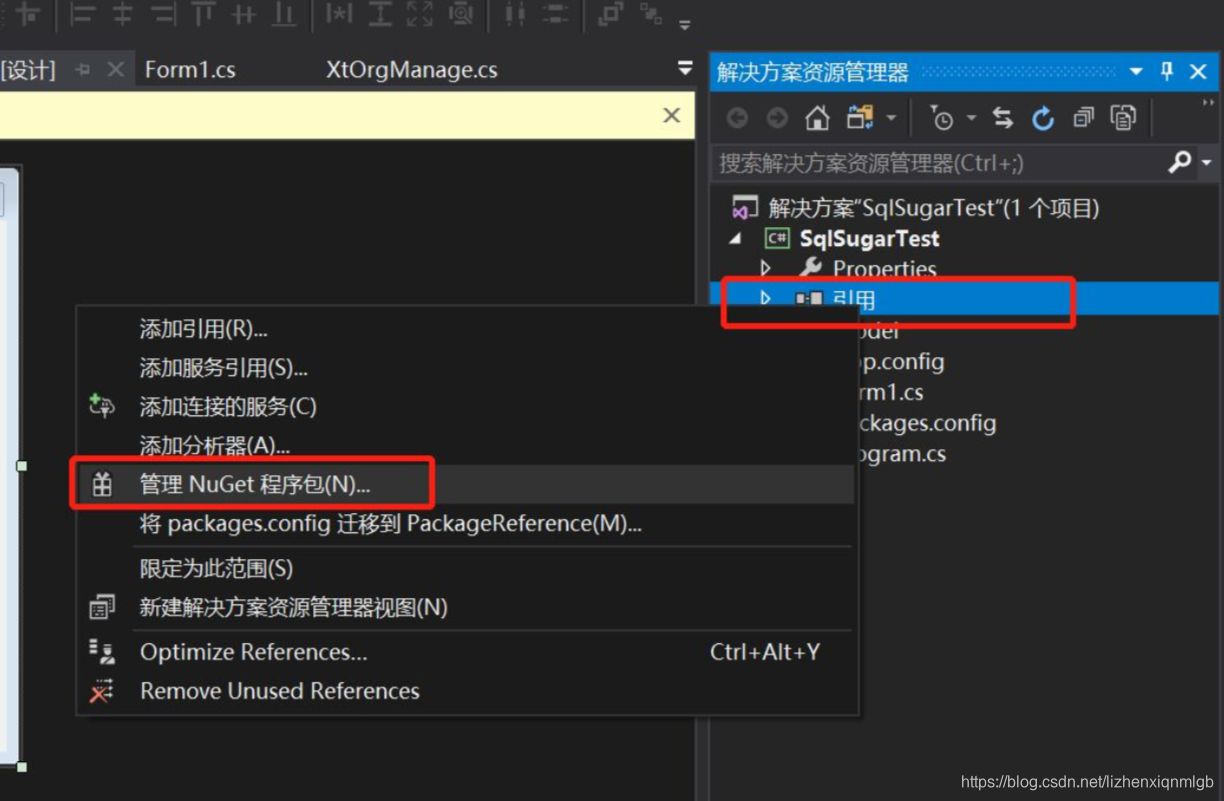Expand the Properties node
Viewport: 1224px width, 801px height.
pyautogui.click(x=766, y=268)
